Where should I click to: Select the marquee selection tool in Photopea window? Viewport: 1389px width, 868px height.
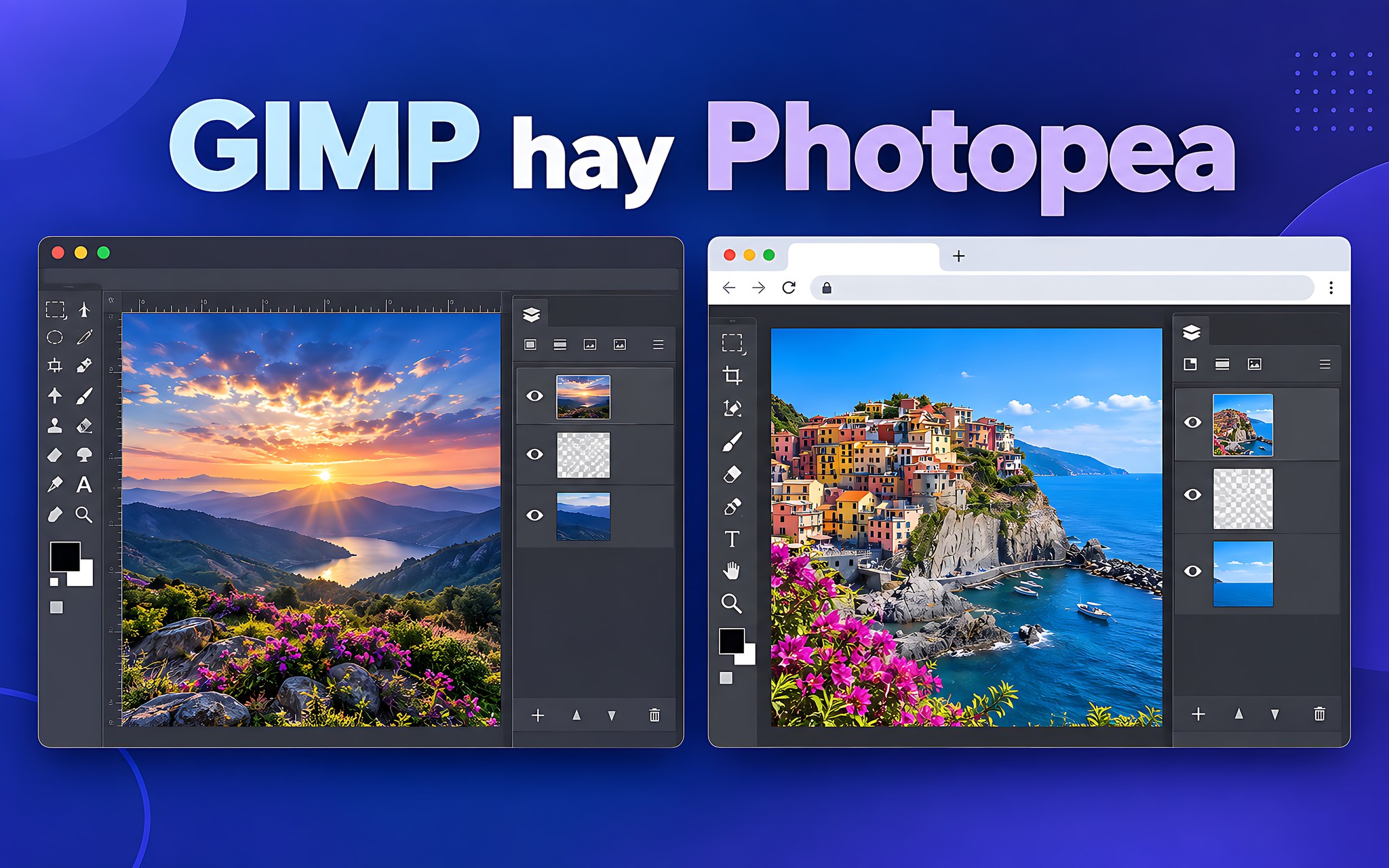pos(733,344)
